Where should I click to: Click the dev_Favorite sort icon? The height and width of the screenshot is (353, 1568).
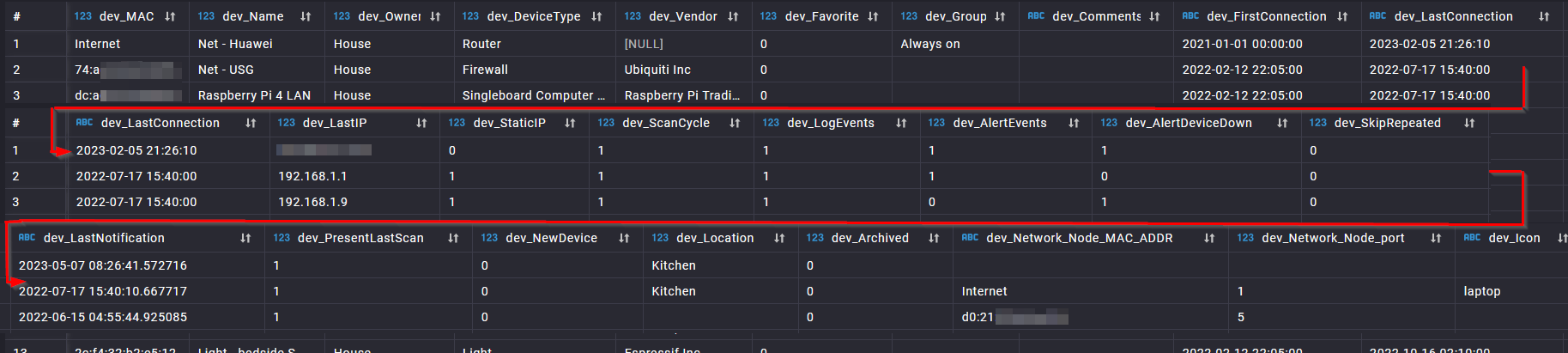tap(873, 16)
